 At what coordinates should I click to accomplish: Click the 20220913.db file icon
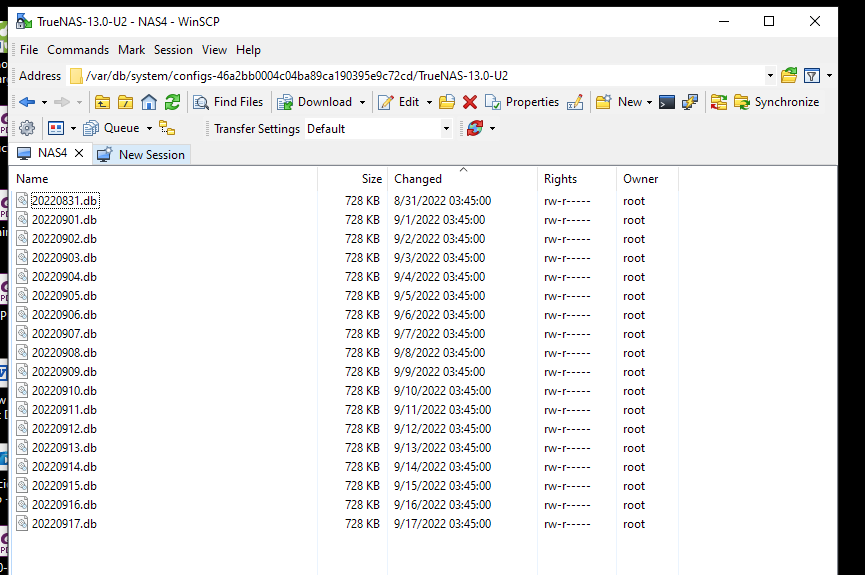(22, 448)
